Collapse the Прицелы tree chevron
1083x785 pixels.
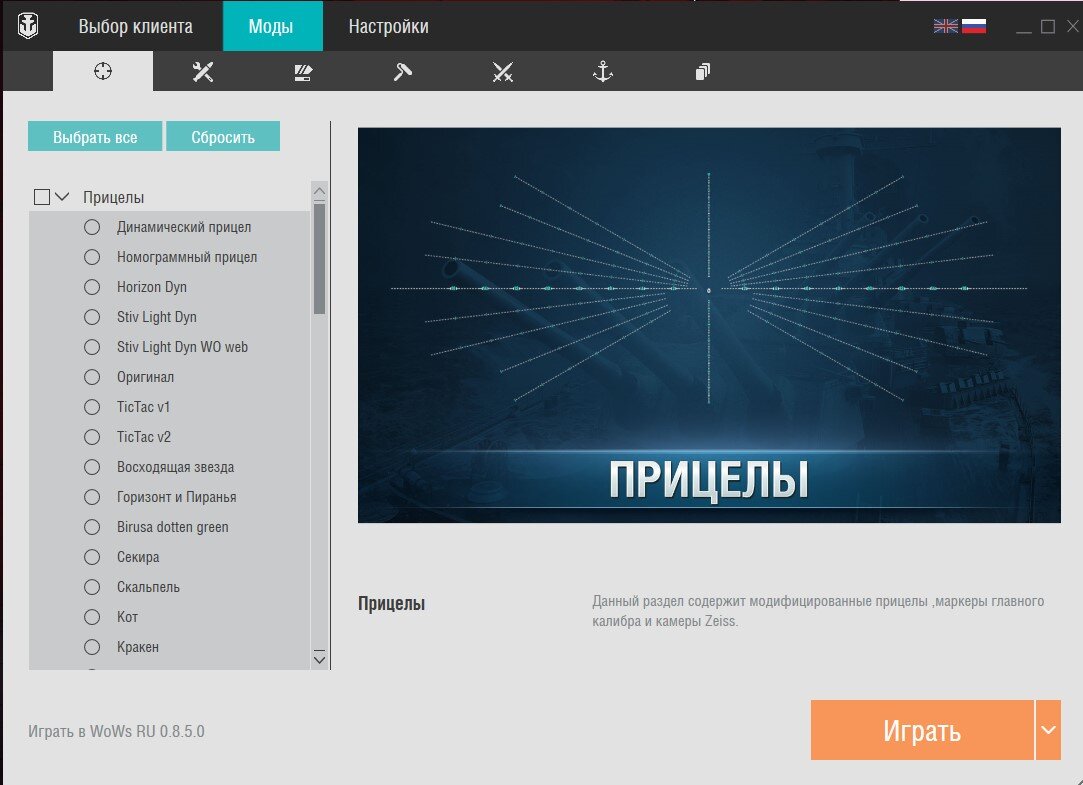(x=62, y=197)
